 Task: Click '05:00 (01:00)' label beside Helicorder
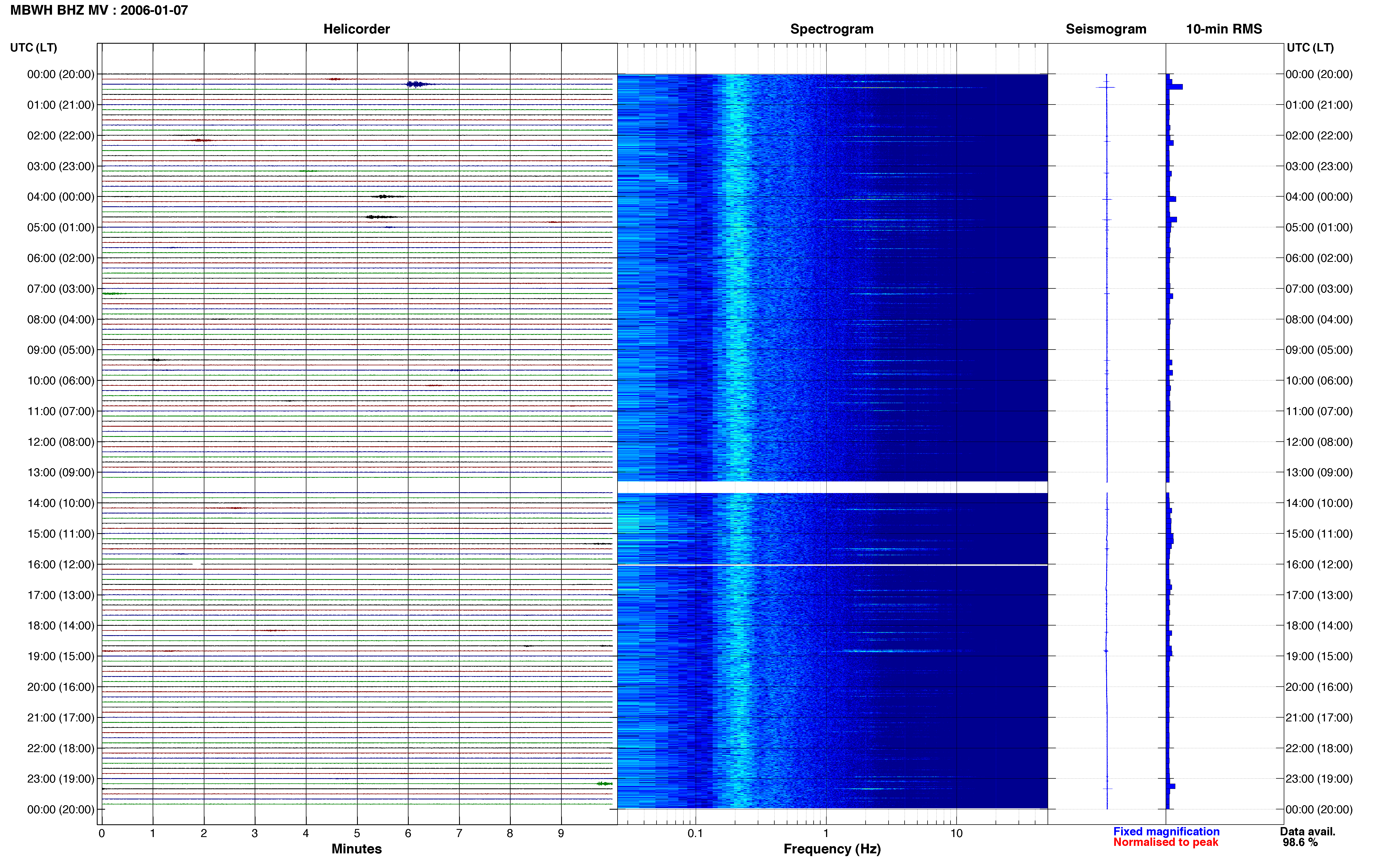[x=60, y=227]
